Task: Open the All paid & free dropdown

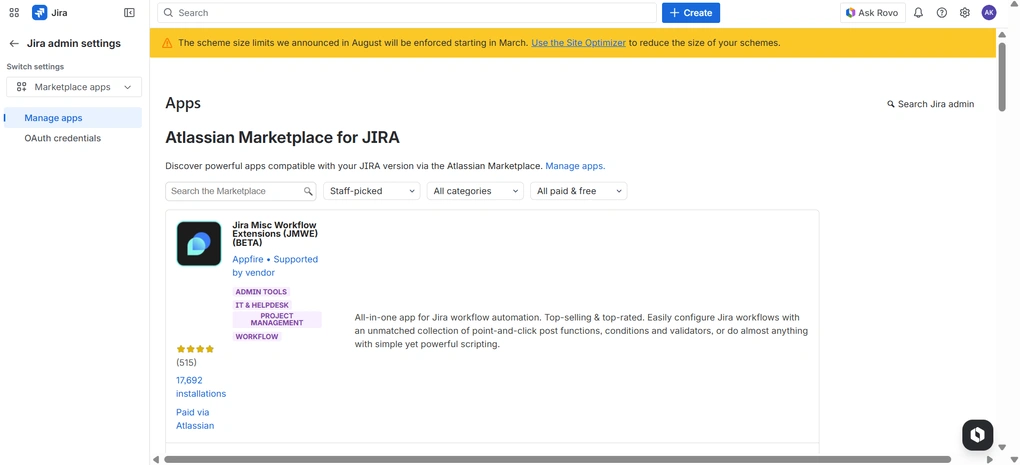Action: point(578,191)
